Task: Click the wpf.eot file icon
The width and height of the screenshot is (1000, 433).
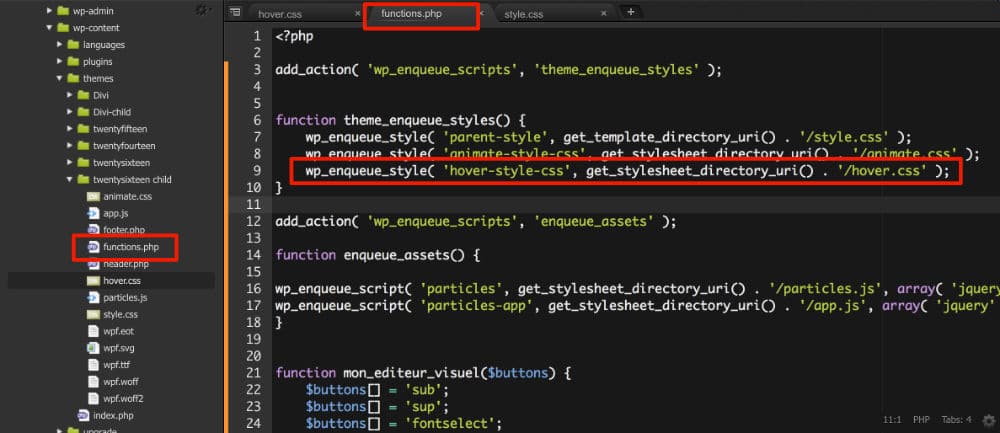Action: pyautogui.click(x=93, y=331)
